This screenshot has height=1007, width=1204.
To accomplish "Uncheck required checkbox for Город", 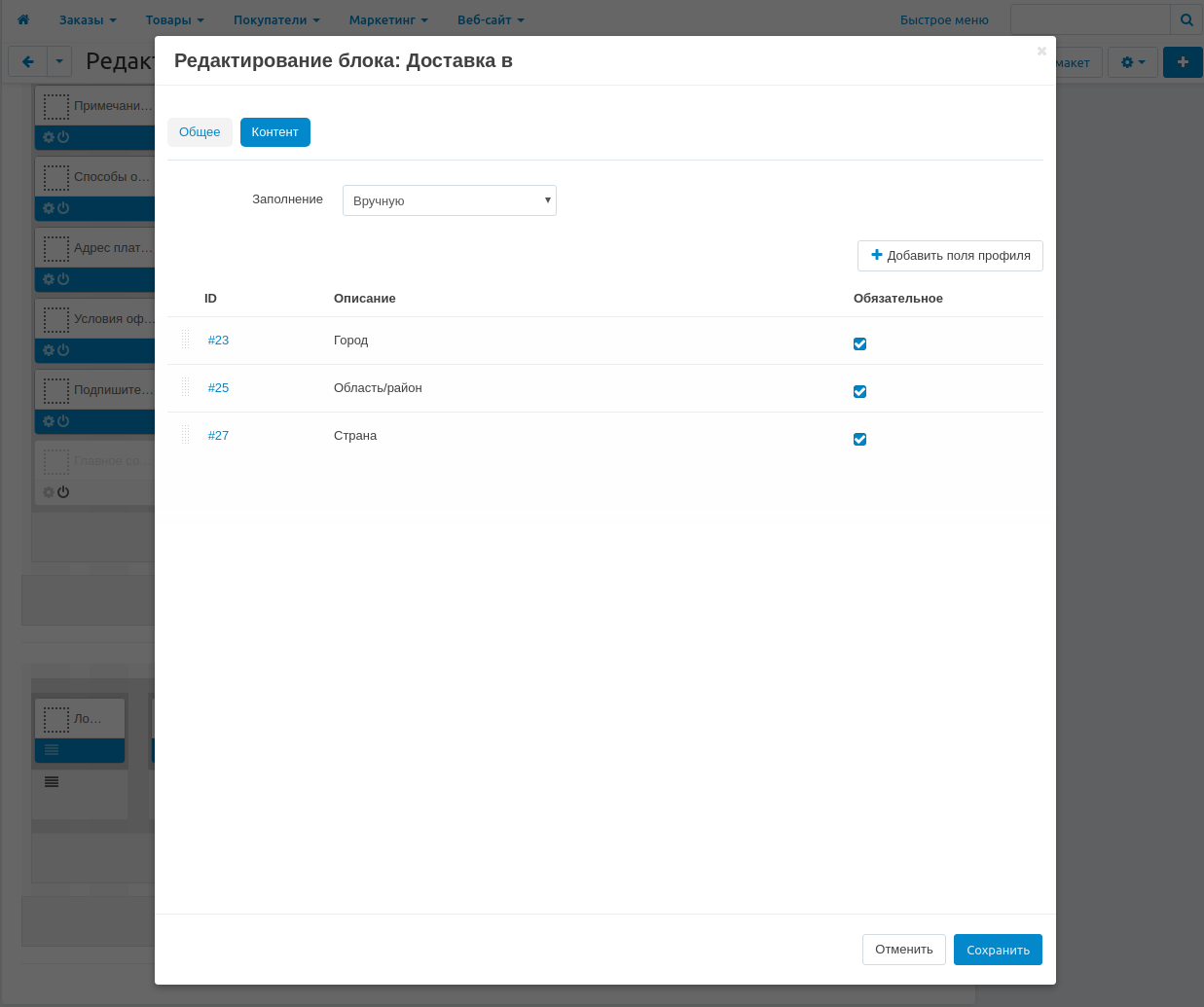I will click(859, 343).
